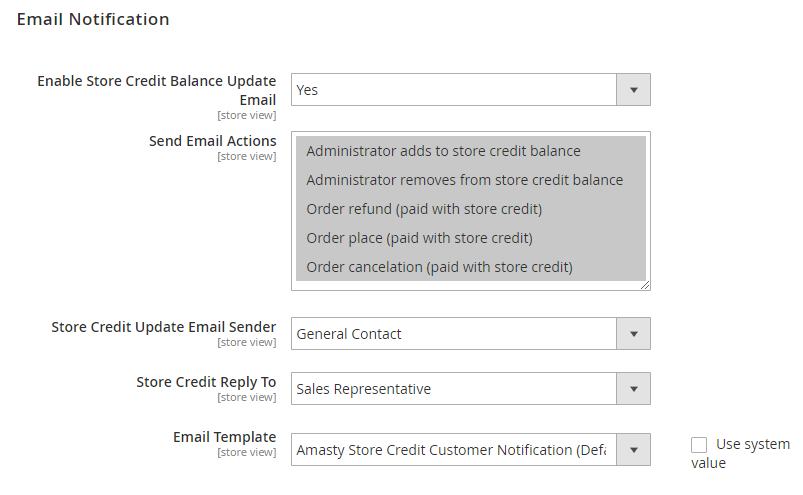Click the 'Email Template' field label
The height and width of the screenshot is (495, 803).
(x=224, y=437)
